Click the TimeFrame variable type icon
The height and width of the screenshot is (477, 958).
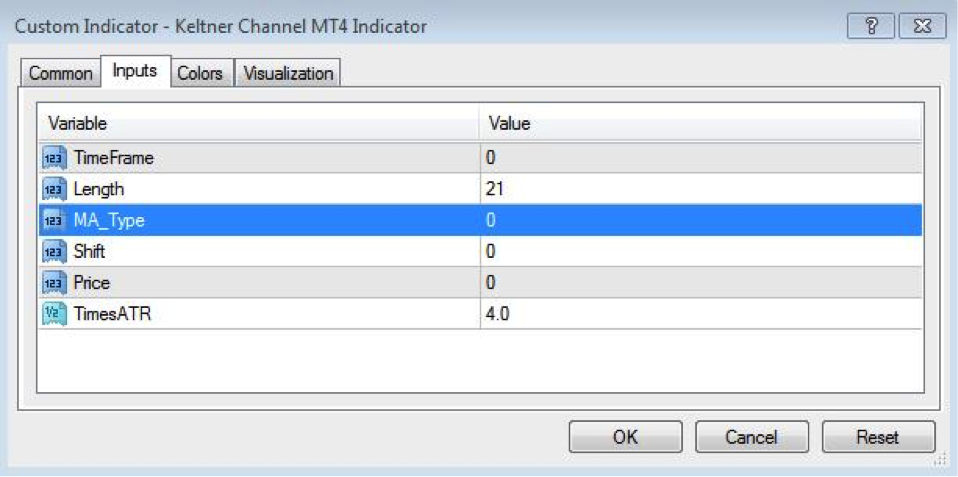pos(54,158)
